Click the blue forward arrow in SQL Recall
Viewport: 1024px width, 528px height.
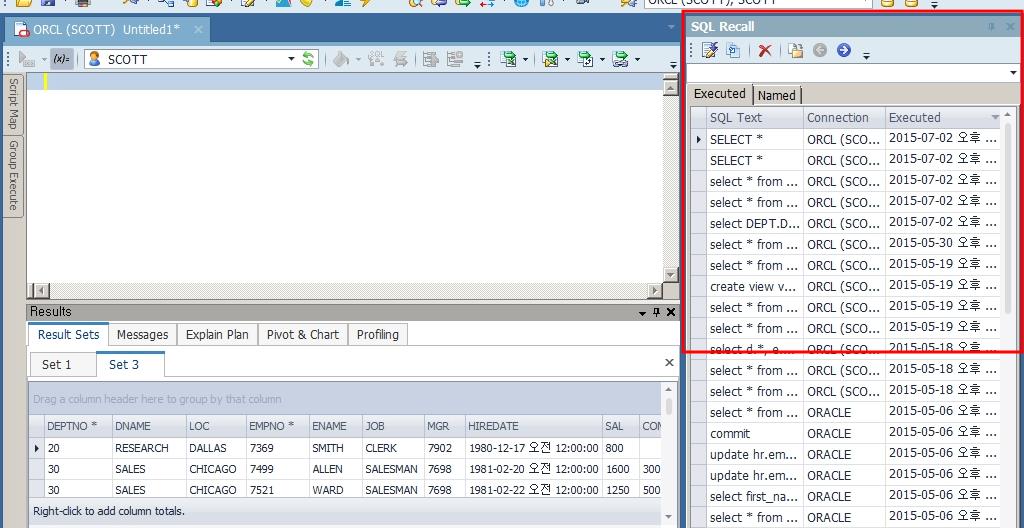[844, 51]
